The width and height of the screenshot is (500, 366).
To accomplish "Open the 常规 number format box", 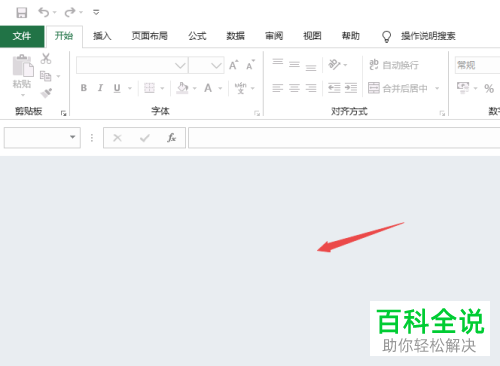I will click(x=477, y=65).
